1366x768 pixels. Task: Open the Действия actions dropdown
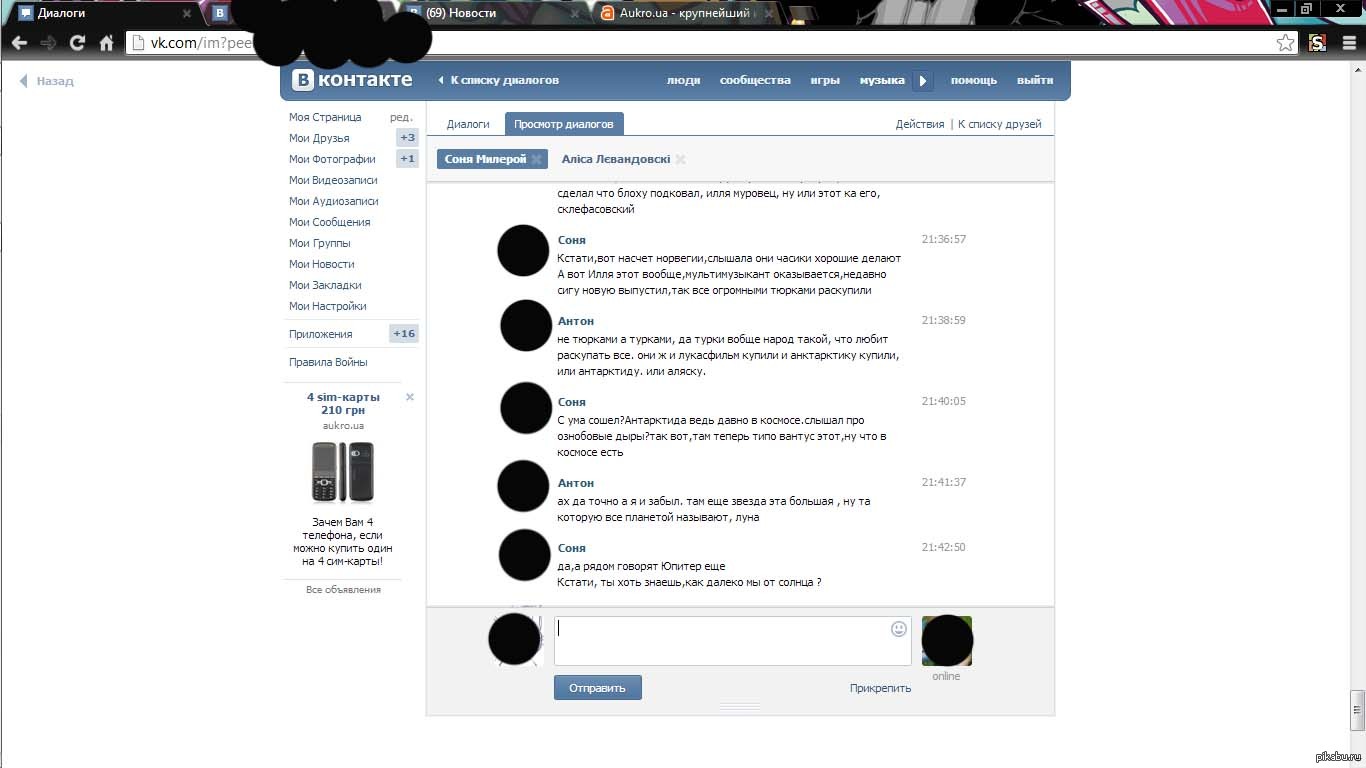pos(920,124)
